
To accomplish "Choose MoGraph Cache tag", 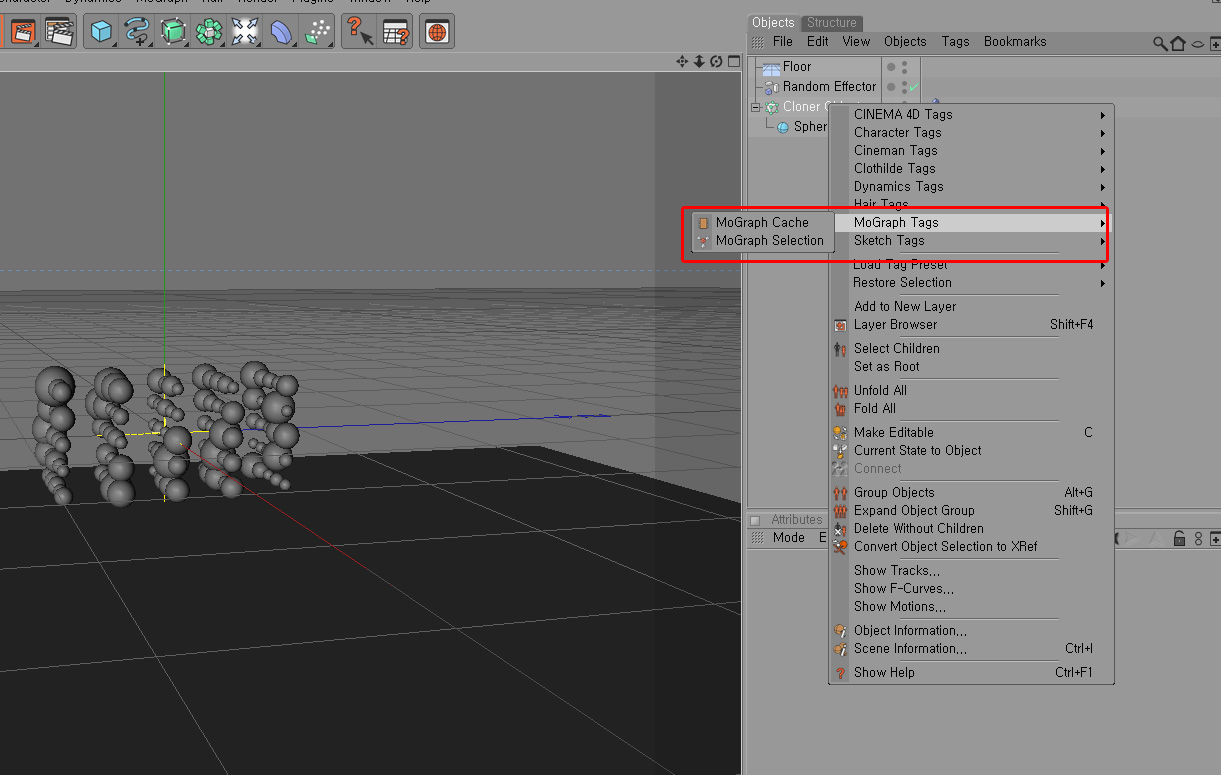I will pos(762,222).
